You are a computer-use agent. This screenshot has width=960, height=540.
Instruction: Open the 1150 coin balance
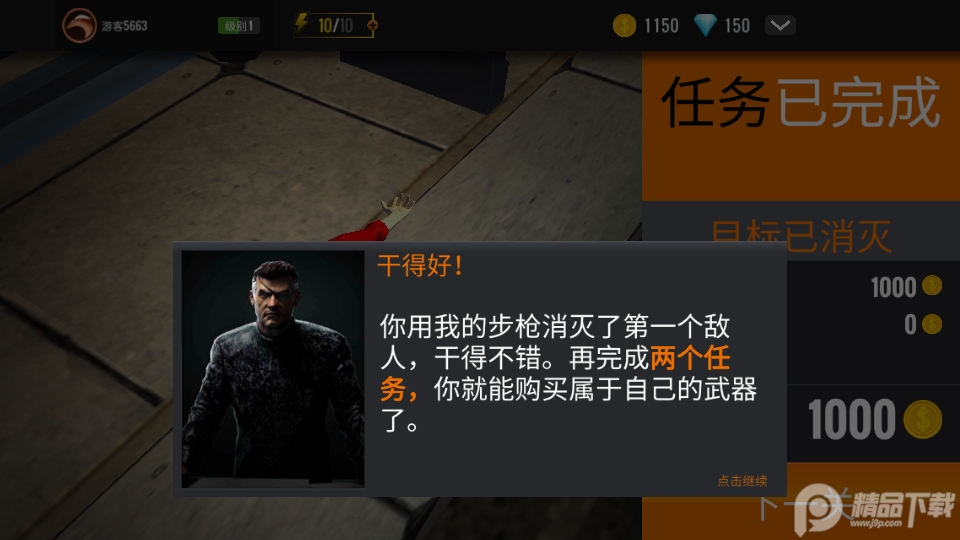pyautogui.click(x=661, y=26)
